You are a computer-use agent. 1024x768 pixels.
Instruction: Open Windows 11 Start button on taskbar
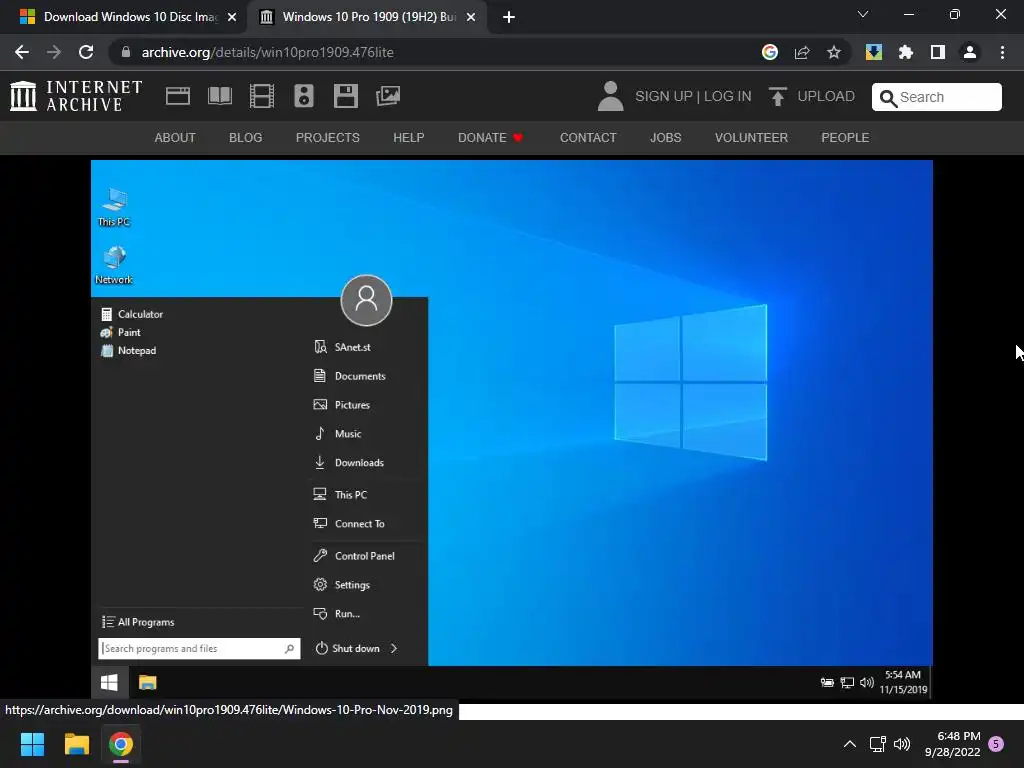[x=32, y=744]
